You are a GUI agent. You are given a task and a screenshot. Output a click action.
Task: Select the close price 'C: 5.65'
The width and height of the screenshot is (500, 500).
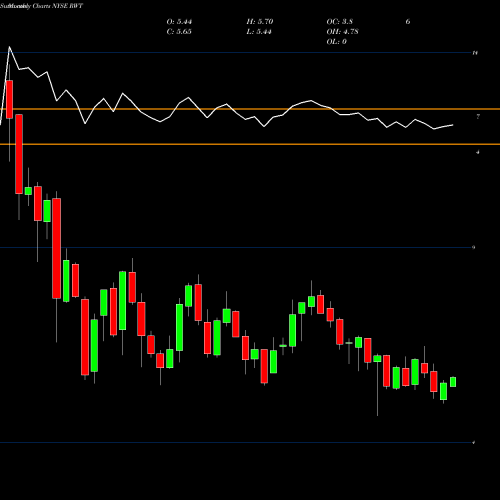(179, 32)
